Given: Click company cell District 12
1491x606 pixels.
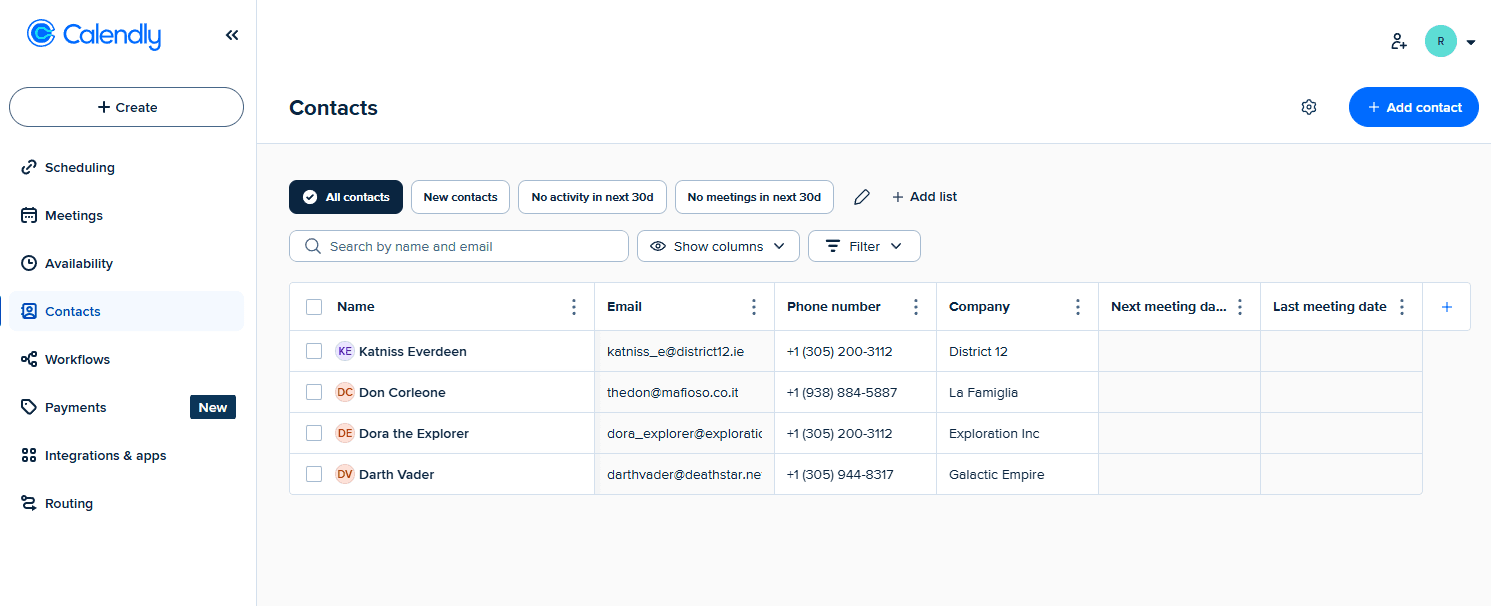Looking at the screenshot, I should click(1017, 351).
